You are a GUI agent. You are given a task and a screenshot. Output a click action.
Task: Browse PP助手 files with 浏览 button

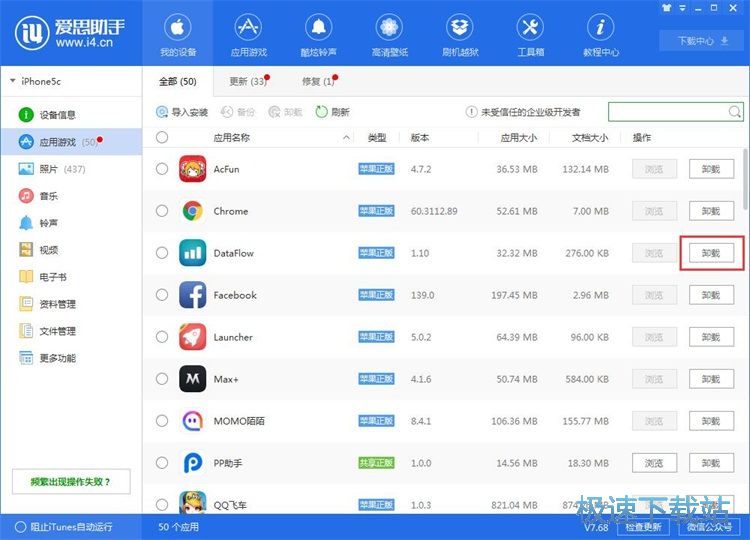coord(654,463)
